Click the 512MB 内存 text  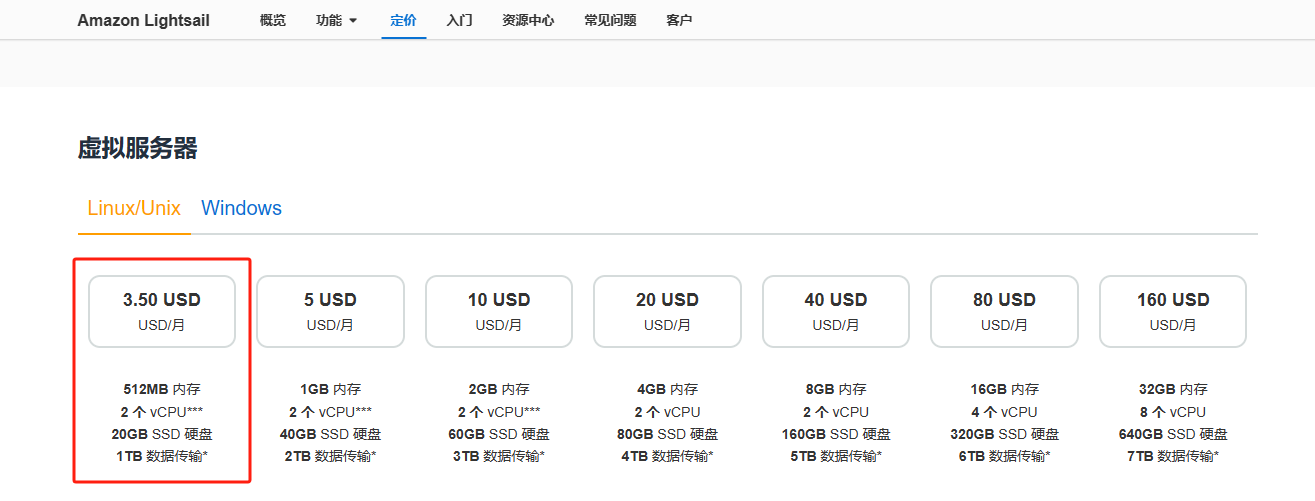[162, 389]
